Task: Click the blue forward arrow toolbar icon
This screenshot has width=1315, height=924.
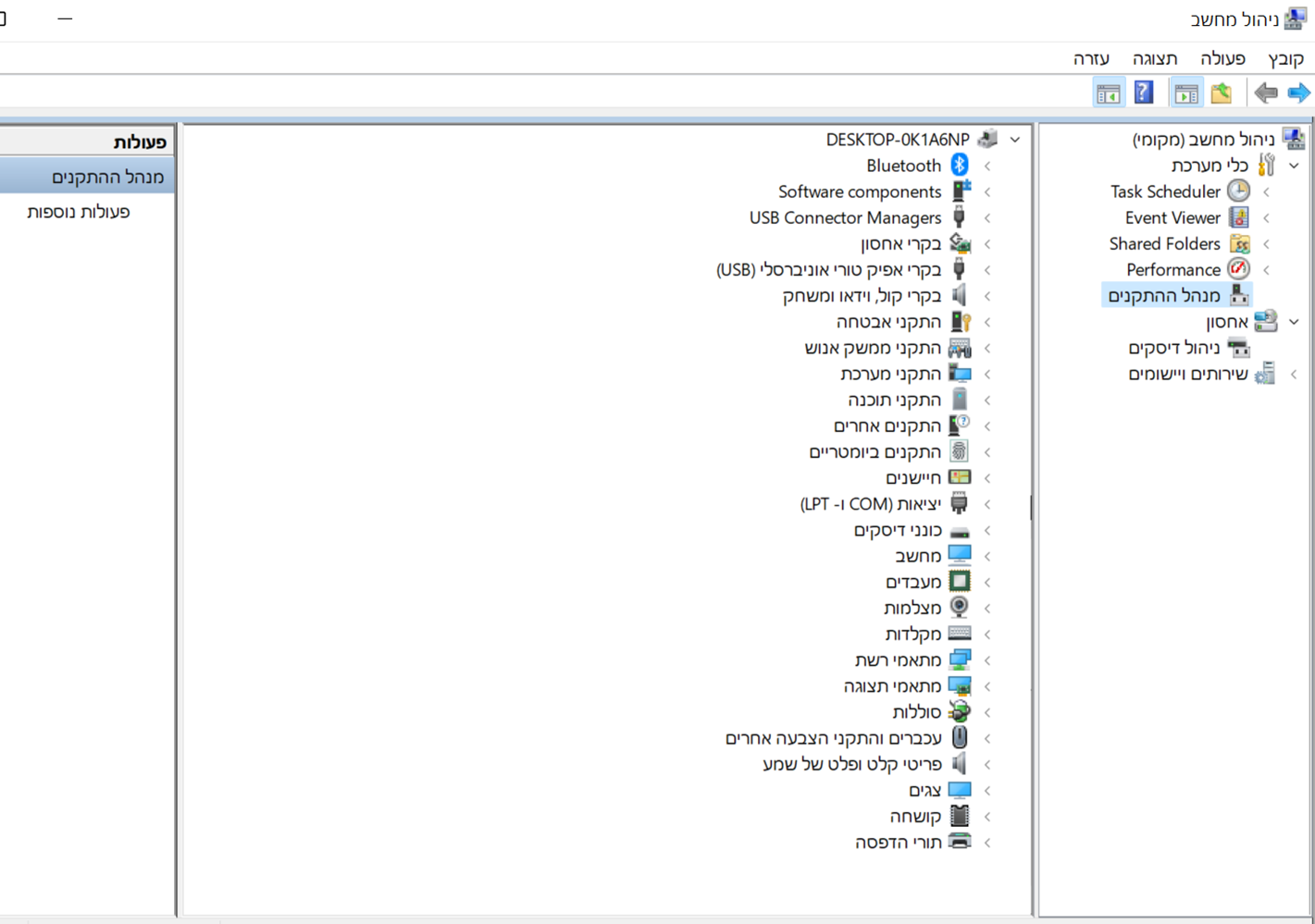Action: tap(1298, 92)
